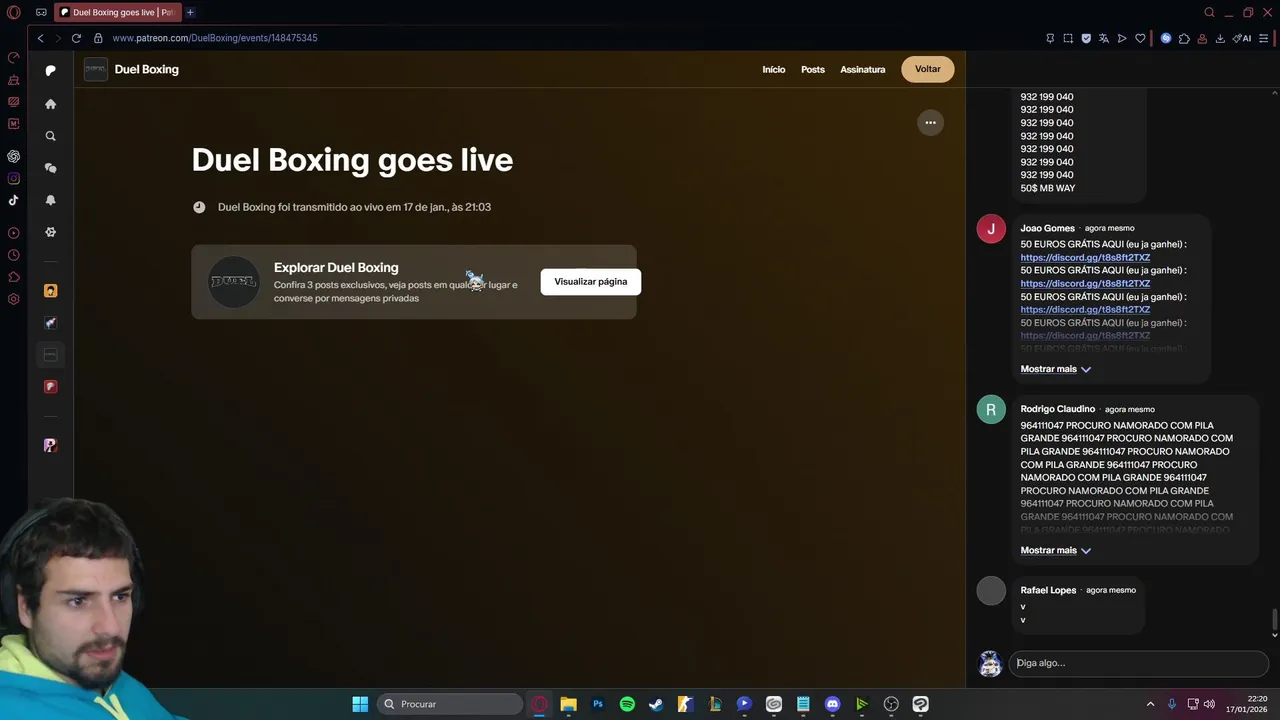
Task: Click the chat panel scrollbar
Action: click(1274, 620)
